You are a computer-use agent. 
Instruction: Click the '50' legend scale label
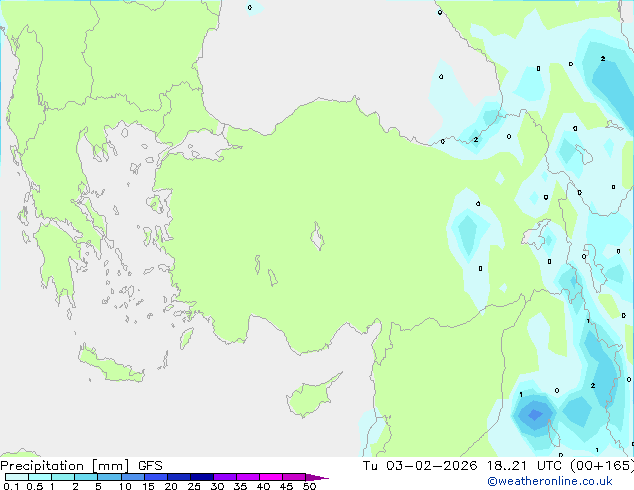[x=309, y=486]
